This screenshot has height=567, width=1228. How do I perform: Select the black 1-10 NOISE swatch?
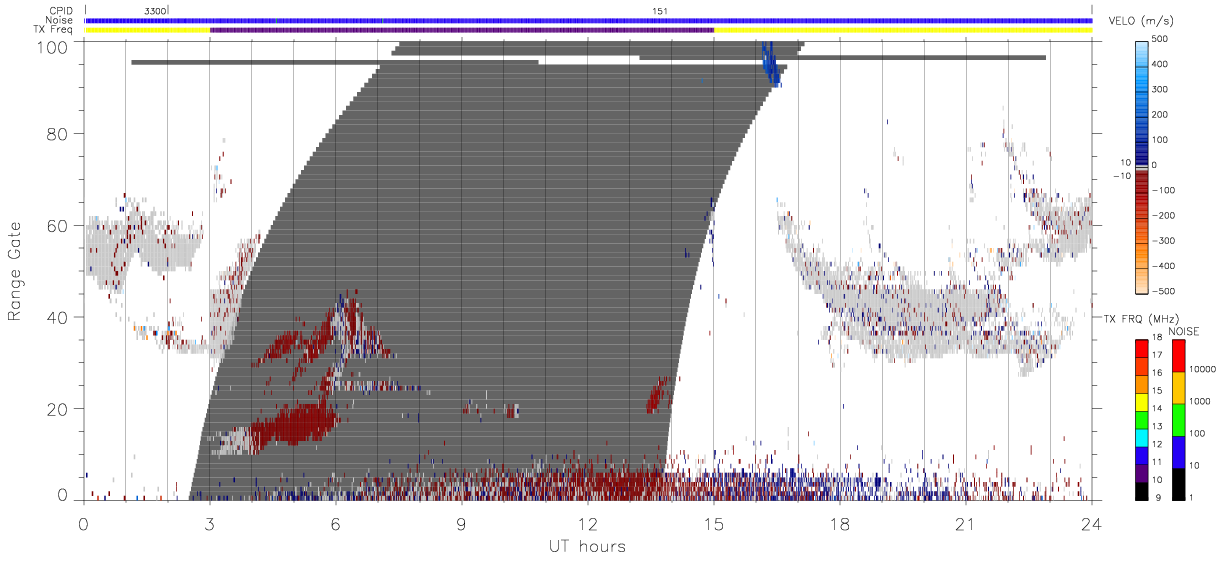pos(1178,482)
